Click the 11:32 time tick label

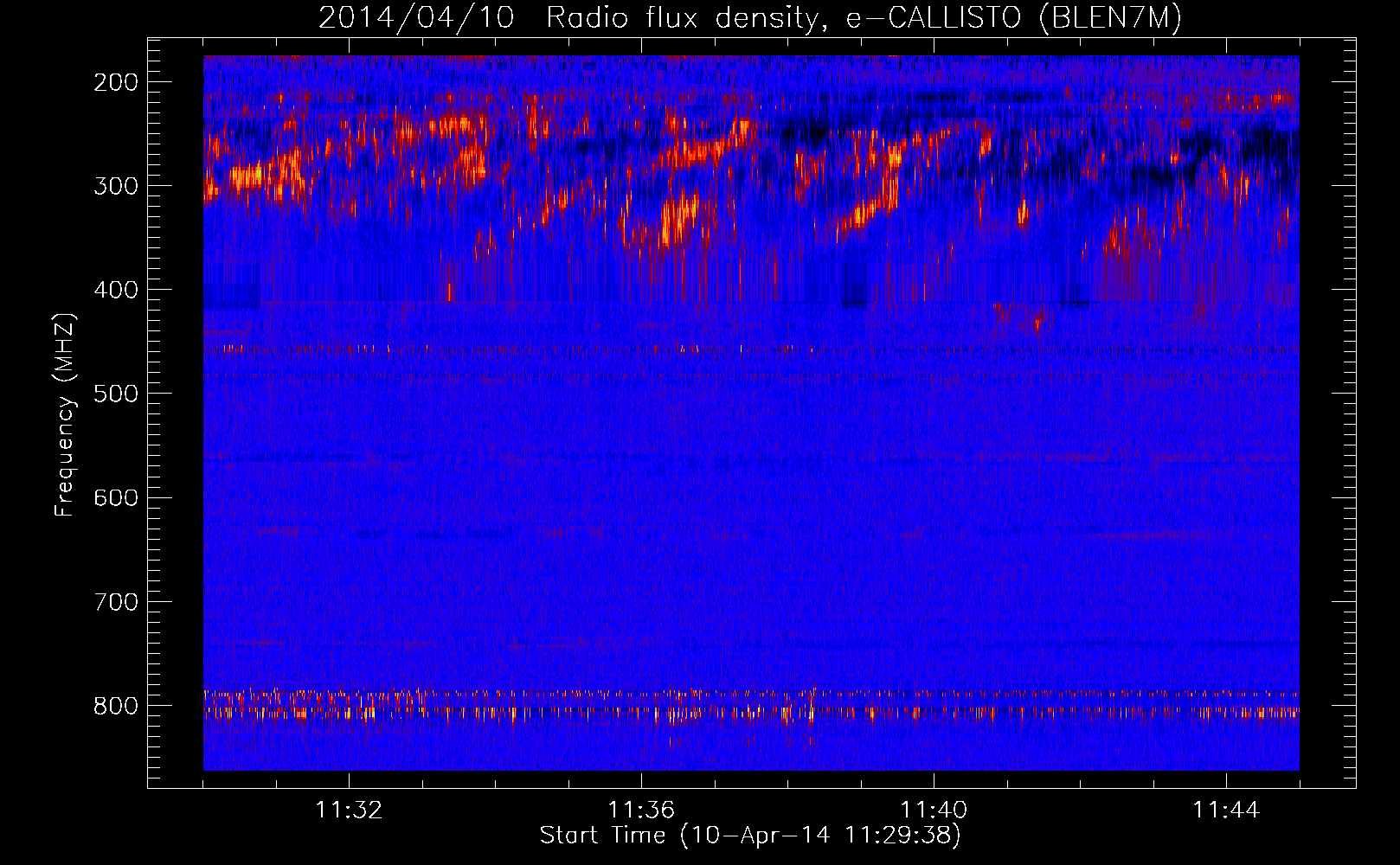pyautogui.click(x=349, y=811)
